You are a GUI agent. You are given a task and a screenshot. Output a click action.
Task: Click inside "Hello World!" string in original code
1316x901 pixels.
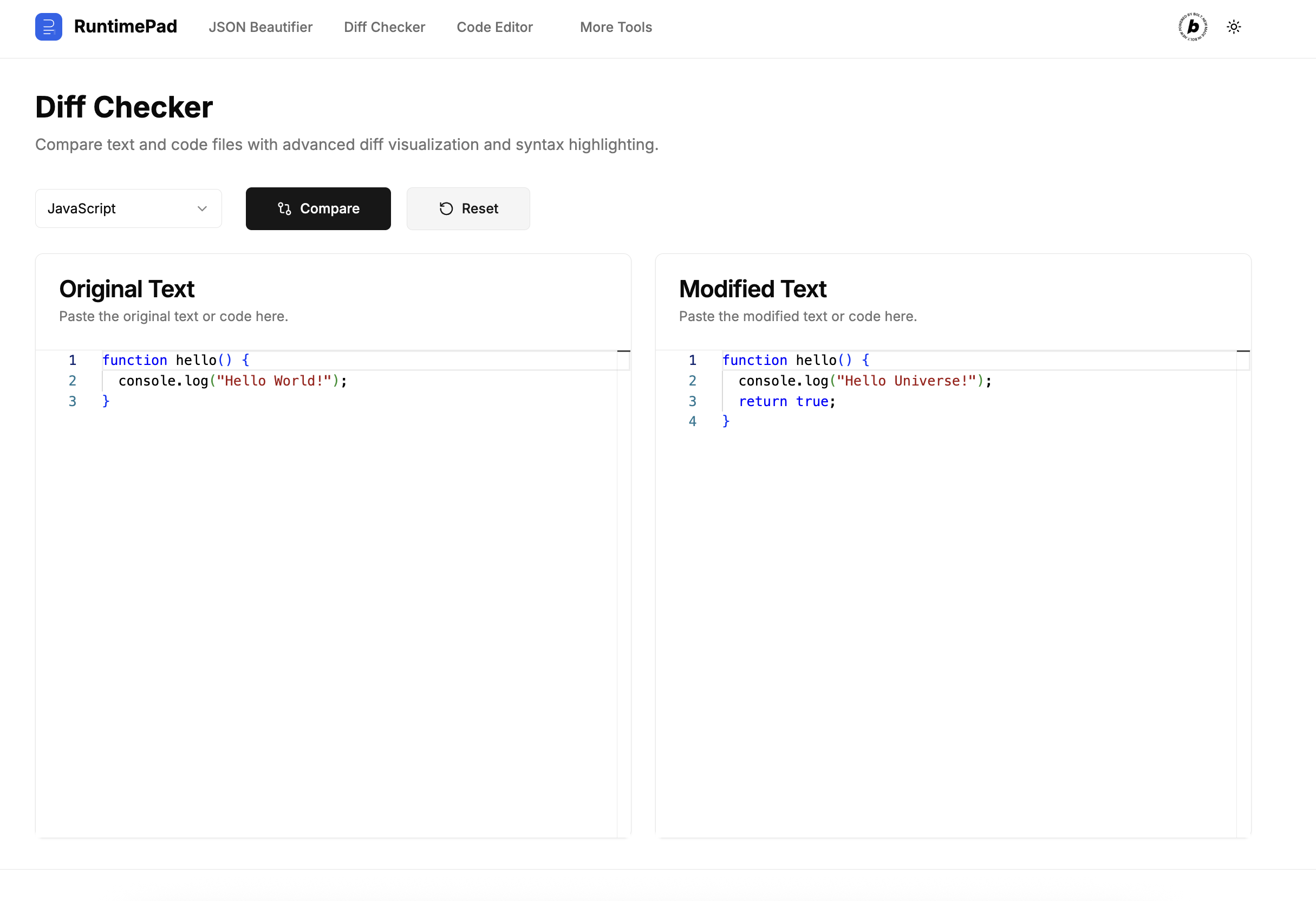tap(273, 381)
